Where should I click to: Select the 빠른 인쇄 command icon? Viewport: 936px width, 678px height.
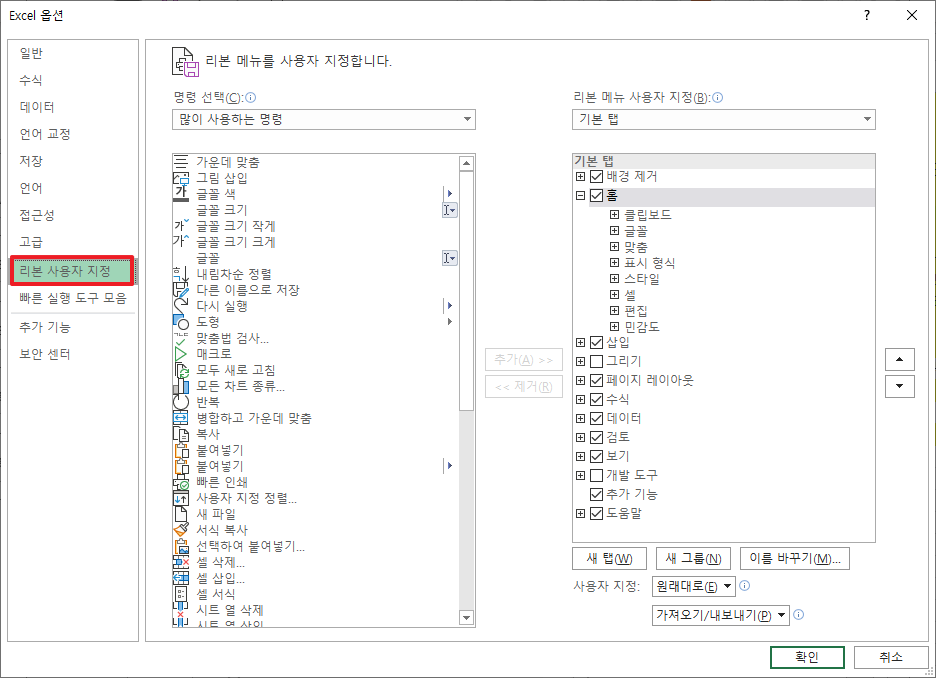coord(181,482)
